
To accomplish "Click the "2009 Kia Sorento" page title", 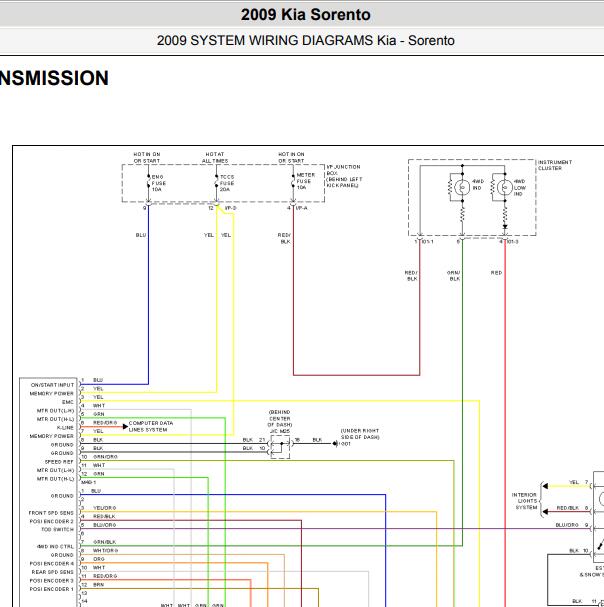I will point(305,15).
